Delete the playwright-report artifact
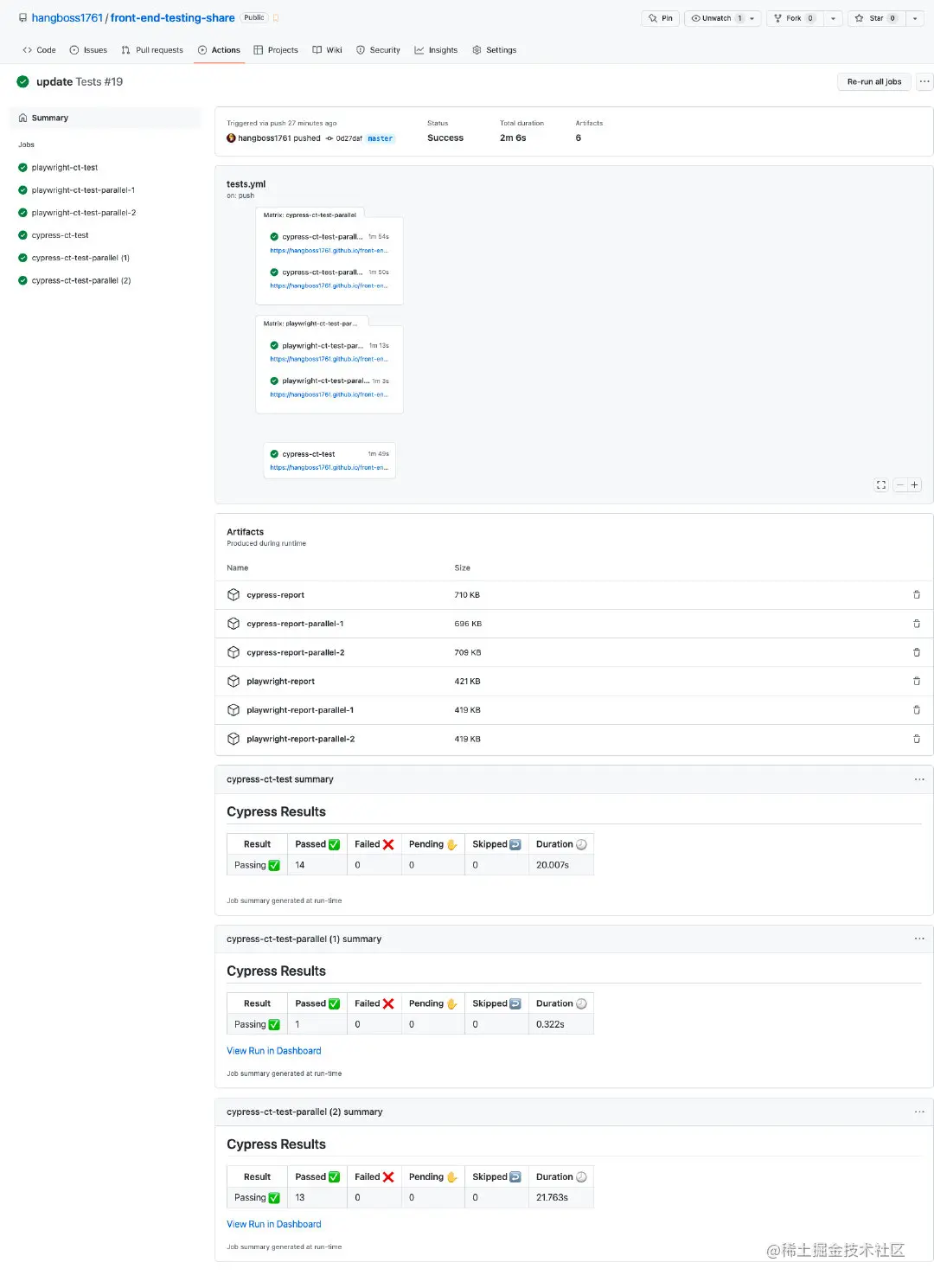This screenshot has width=934, height=1288. click(917, 682)
